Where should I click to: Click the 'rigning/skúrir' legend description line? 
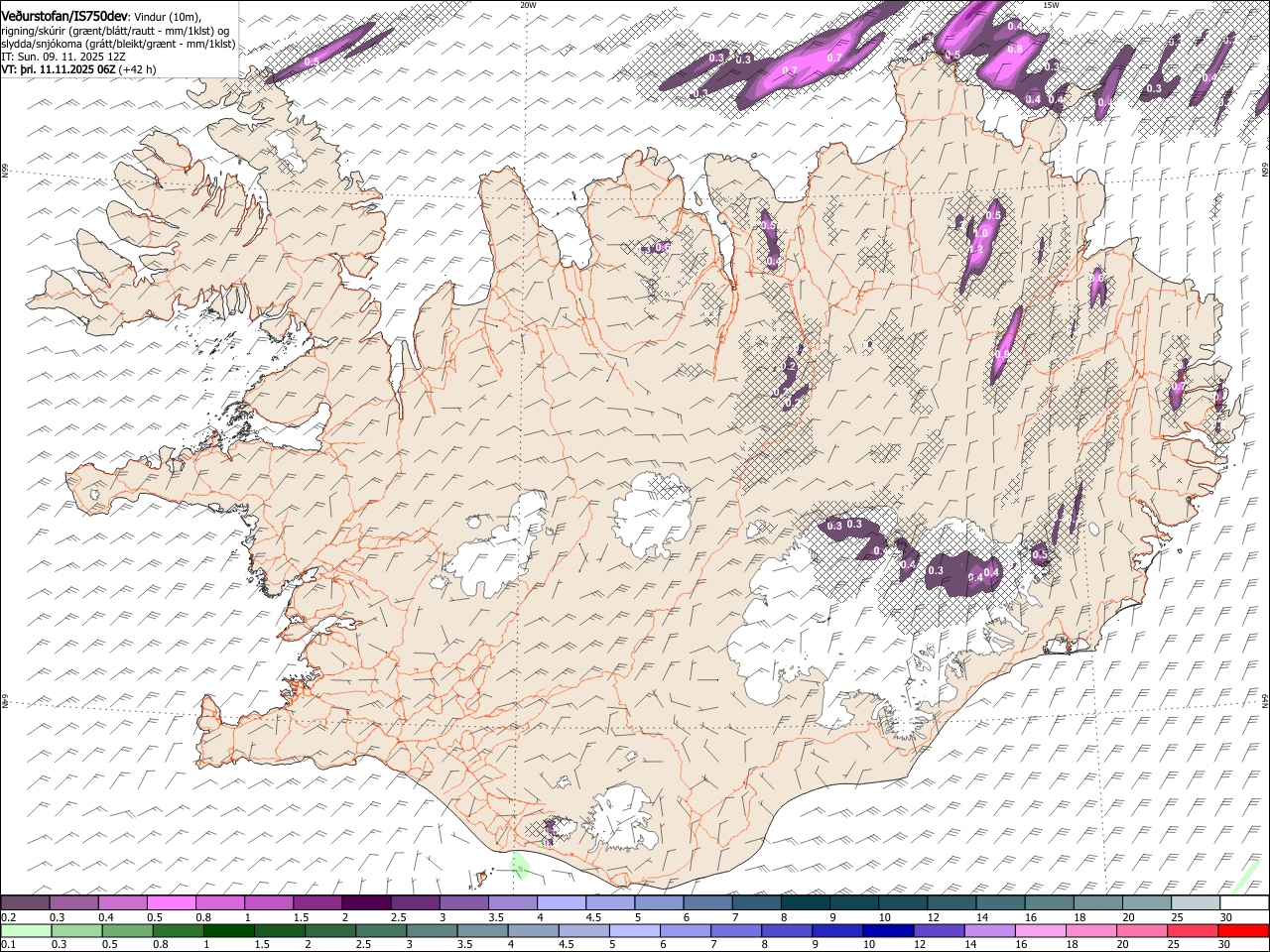pos(115,31)
